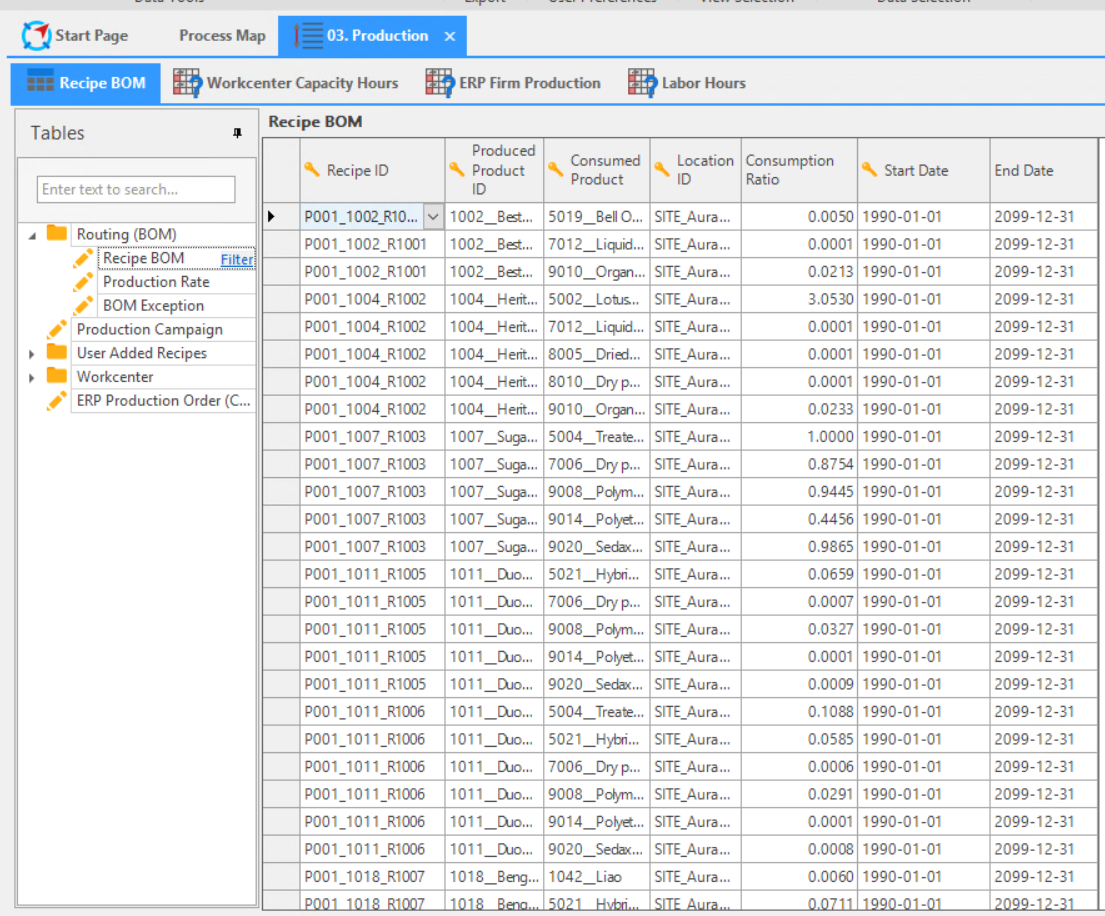Screen dimensions: 1105x916
Task: Select Production Campaign in tree
Action: pyautogui.click(x=150, y=330)
